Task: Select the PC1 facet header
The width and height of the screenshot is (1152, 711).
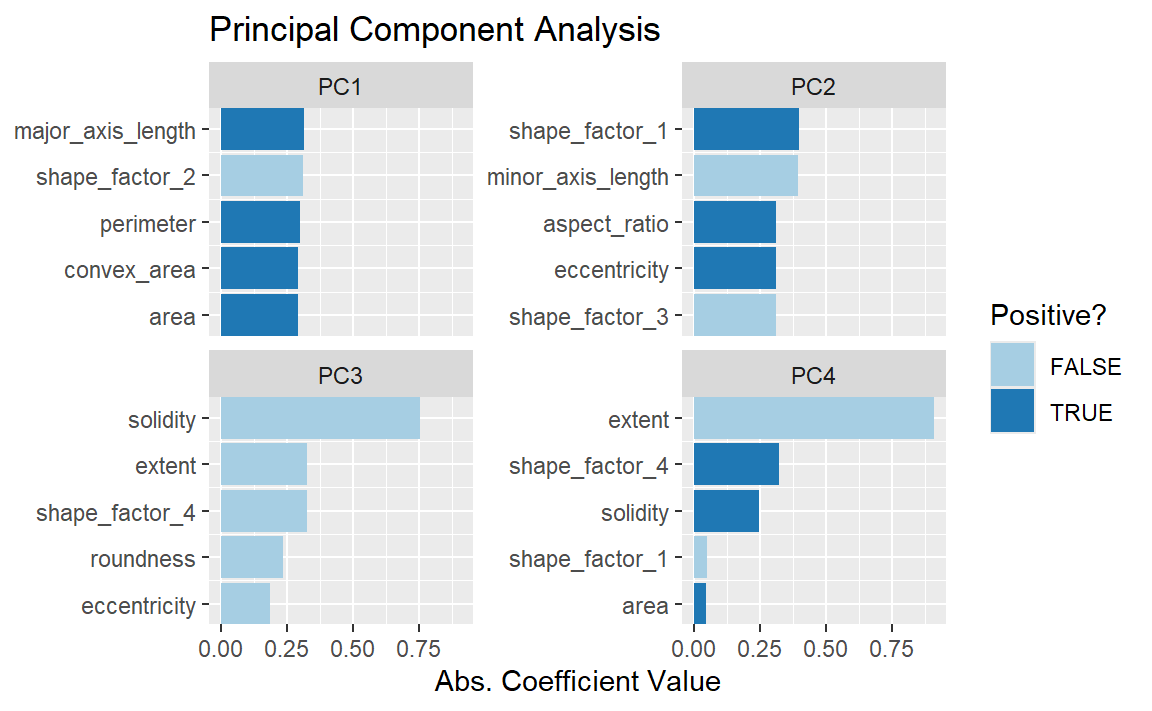Action: pyautogui.click(x=340, y=87)
